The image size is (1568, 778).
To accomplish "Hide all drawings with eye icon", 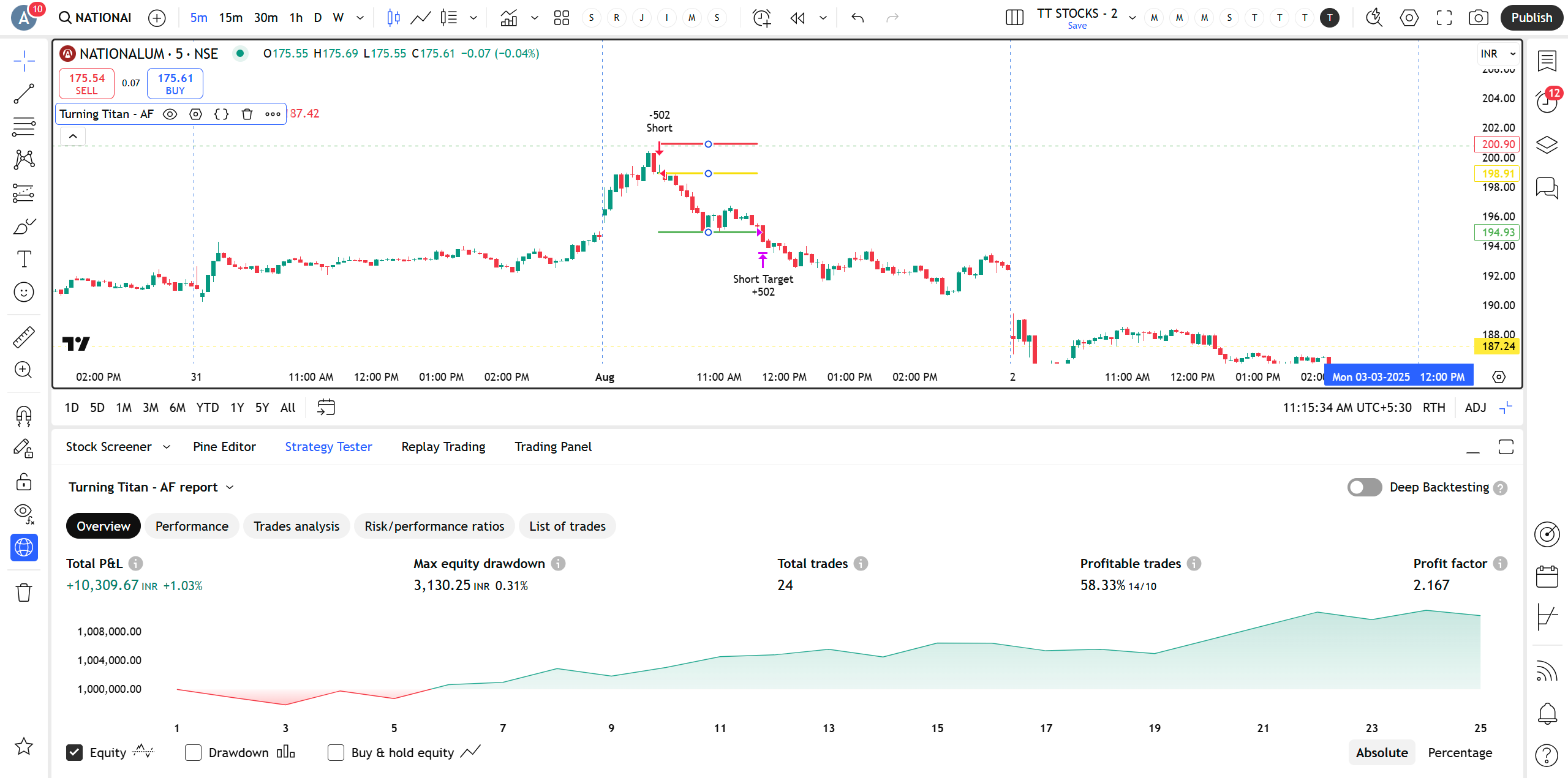I will [24, 514].
